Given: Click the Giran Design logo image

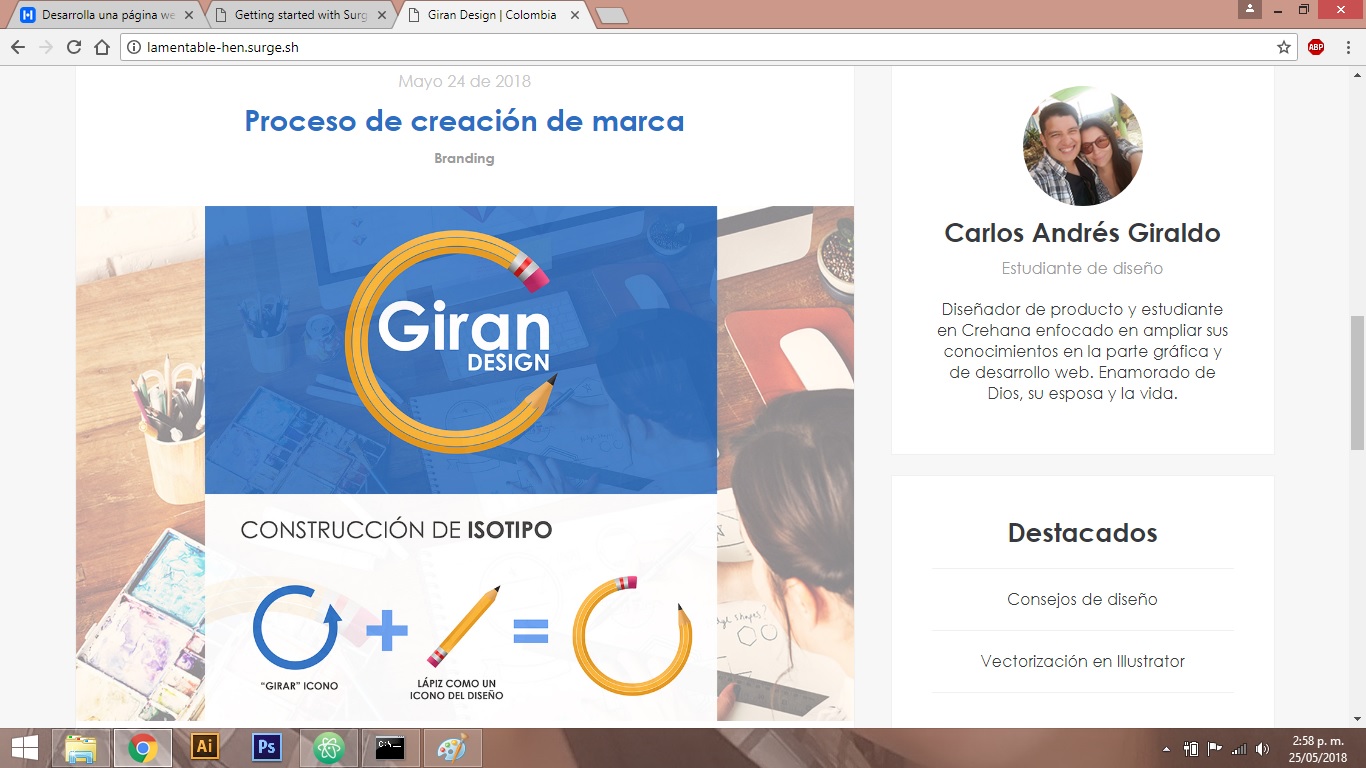Looking at the screenshot, I should coord(461,350).
